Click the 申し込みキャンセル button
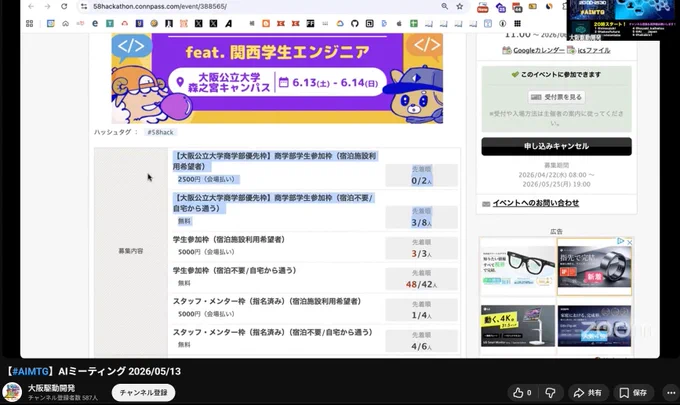This screenshot has width=680, height=405. (556, 147)
